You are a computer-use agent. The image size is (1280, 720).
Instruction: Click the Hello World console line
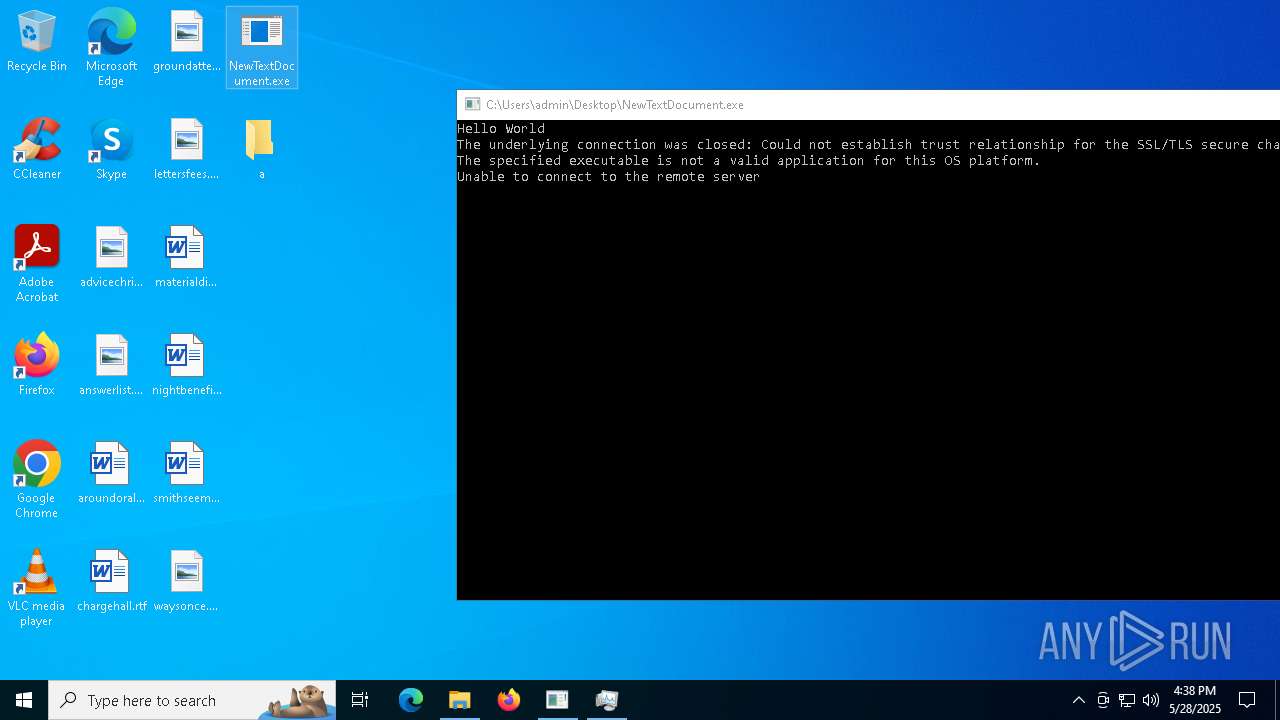click(x=501, y=128)
